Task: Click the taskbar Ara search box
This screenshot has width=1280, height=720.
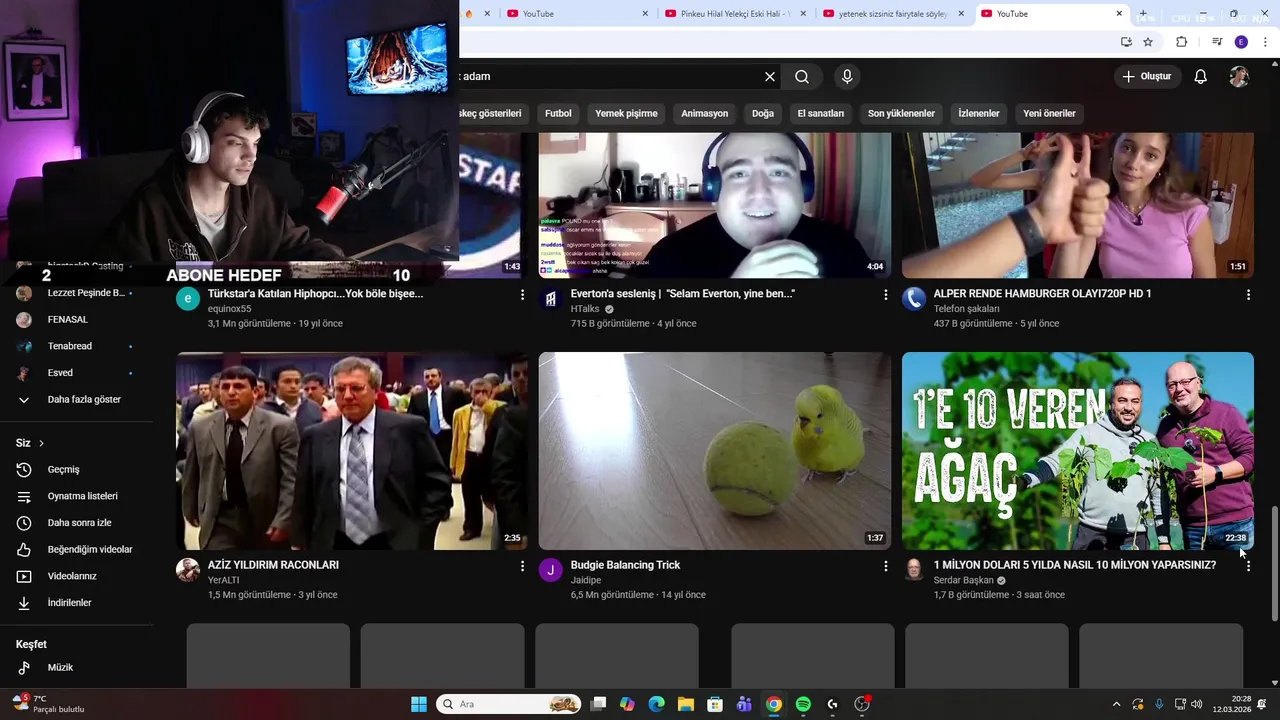Action: pyautogui.click(x=510, y=704)
